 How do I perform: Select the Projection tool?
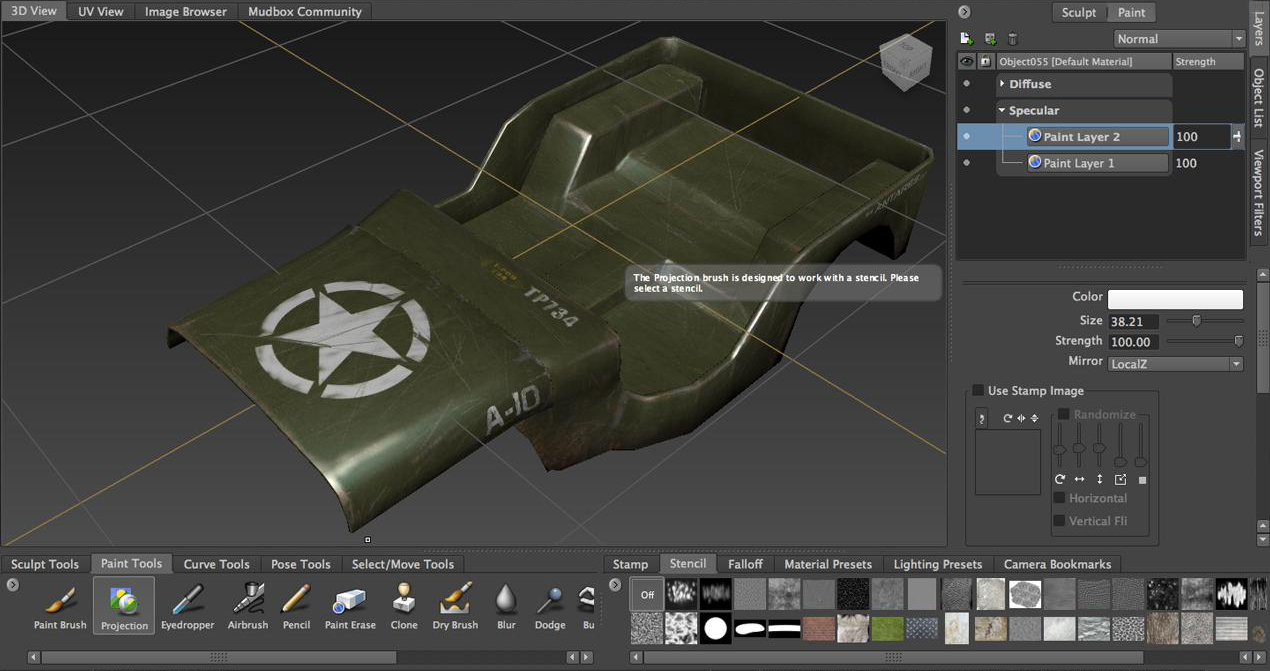pyautogui.click(x=125, y=605)
